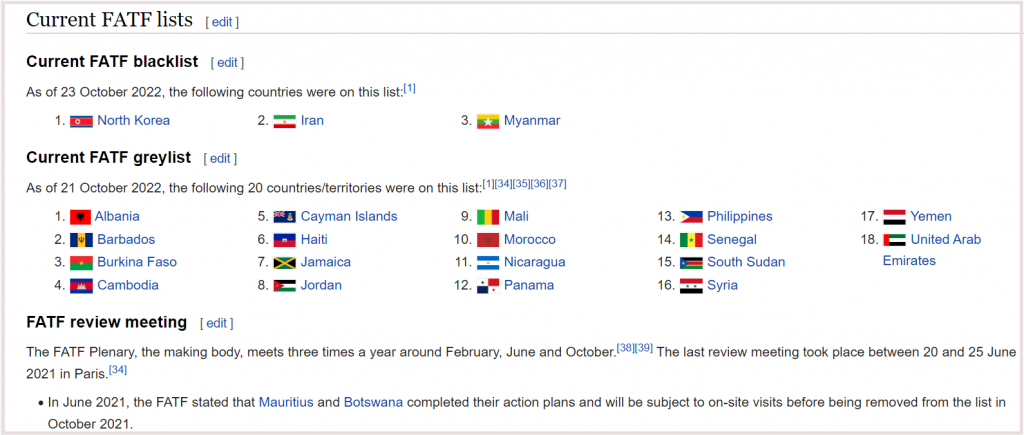Screen dimensions: 1024x435
Task: Visit the Jordan link
Action: pos(321,285)
